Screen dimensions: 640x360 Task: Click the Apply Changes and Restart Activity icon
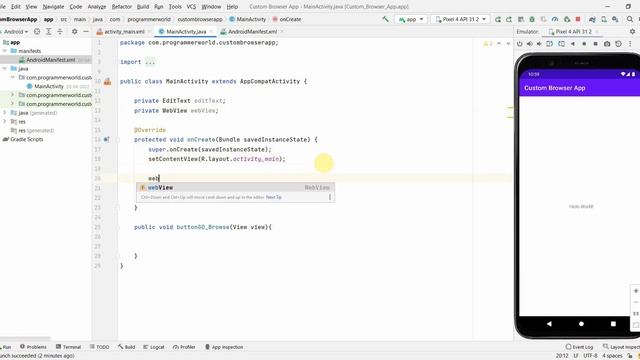(x=509, y=19)
